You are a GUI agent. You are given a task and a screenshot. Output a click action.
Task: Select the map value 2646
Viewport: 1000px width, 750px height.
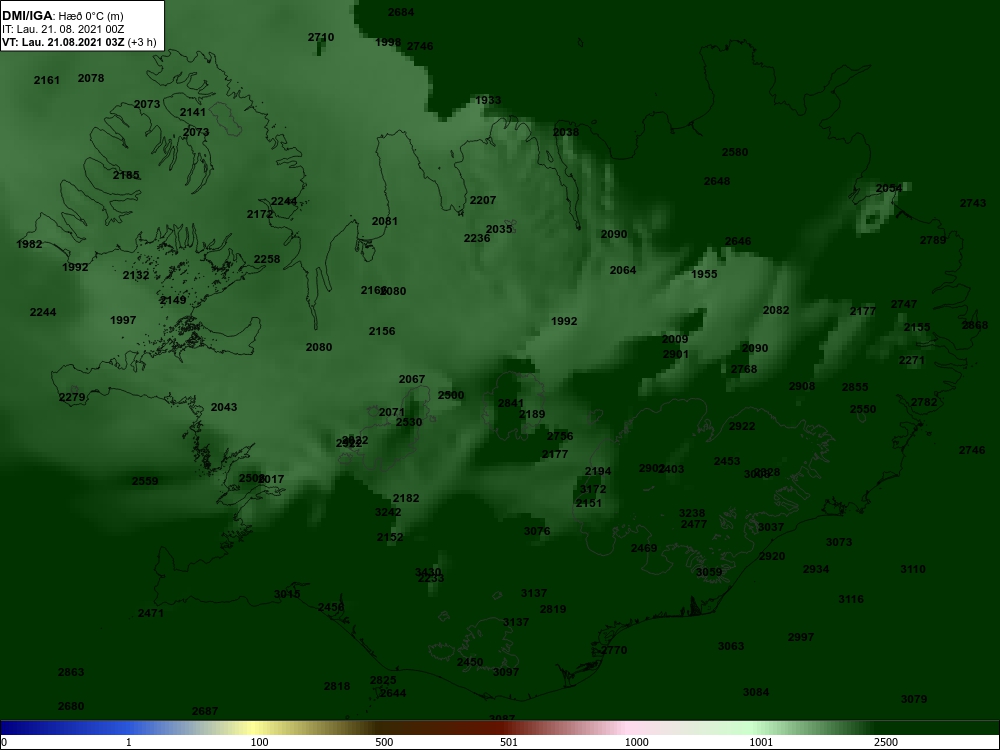coord(738,241)
